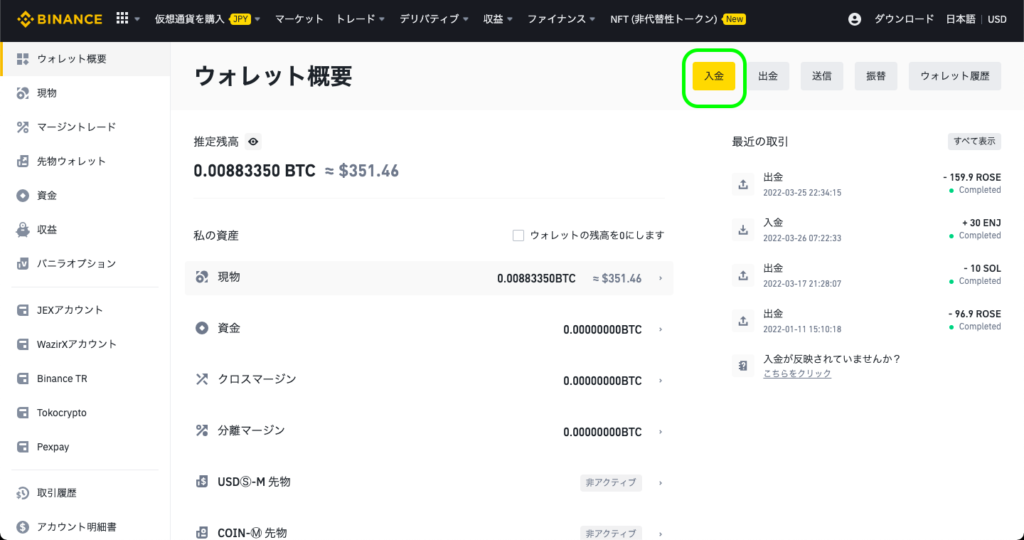The image size is (1024, 540).
Task: Open the トレード dropdown menu
Action: 360,19
